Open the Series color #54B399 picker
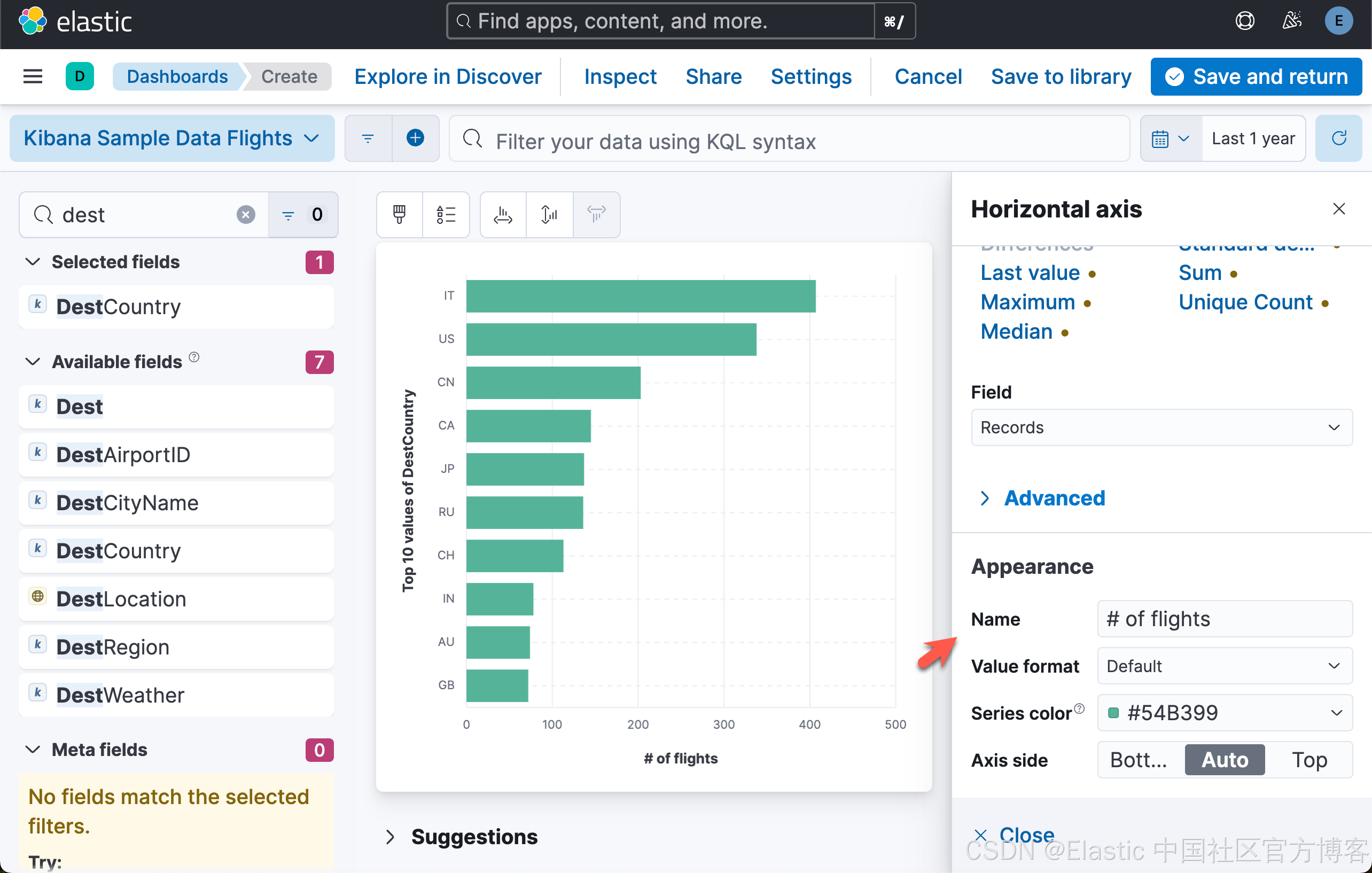 pyautogui.click(x=1224, y=712)
